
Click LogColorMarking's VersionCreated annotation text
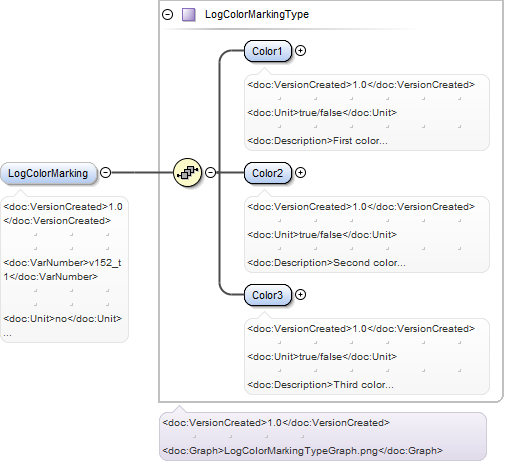63,214
